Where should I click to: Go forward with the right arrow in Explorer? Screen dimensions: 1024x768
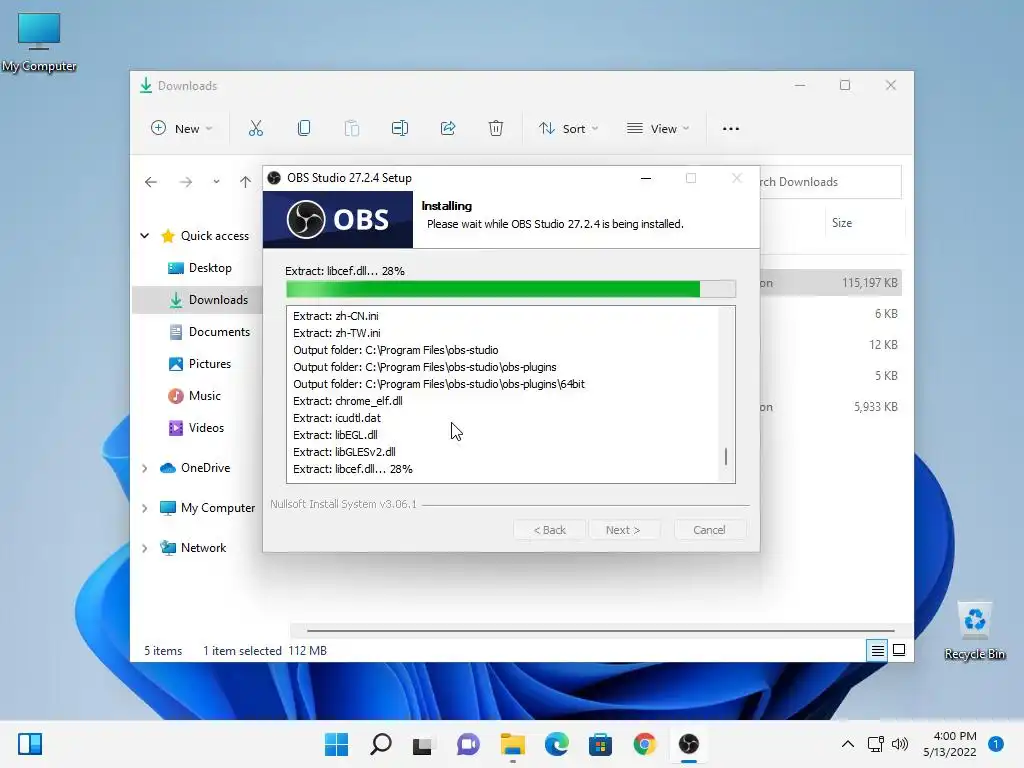186,182
